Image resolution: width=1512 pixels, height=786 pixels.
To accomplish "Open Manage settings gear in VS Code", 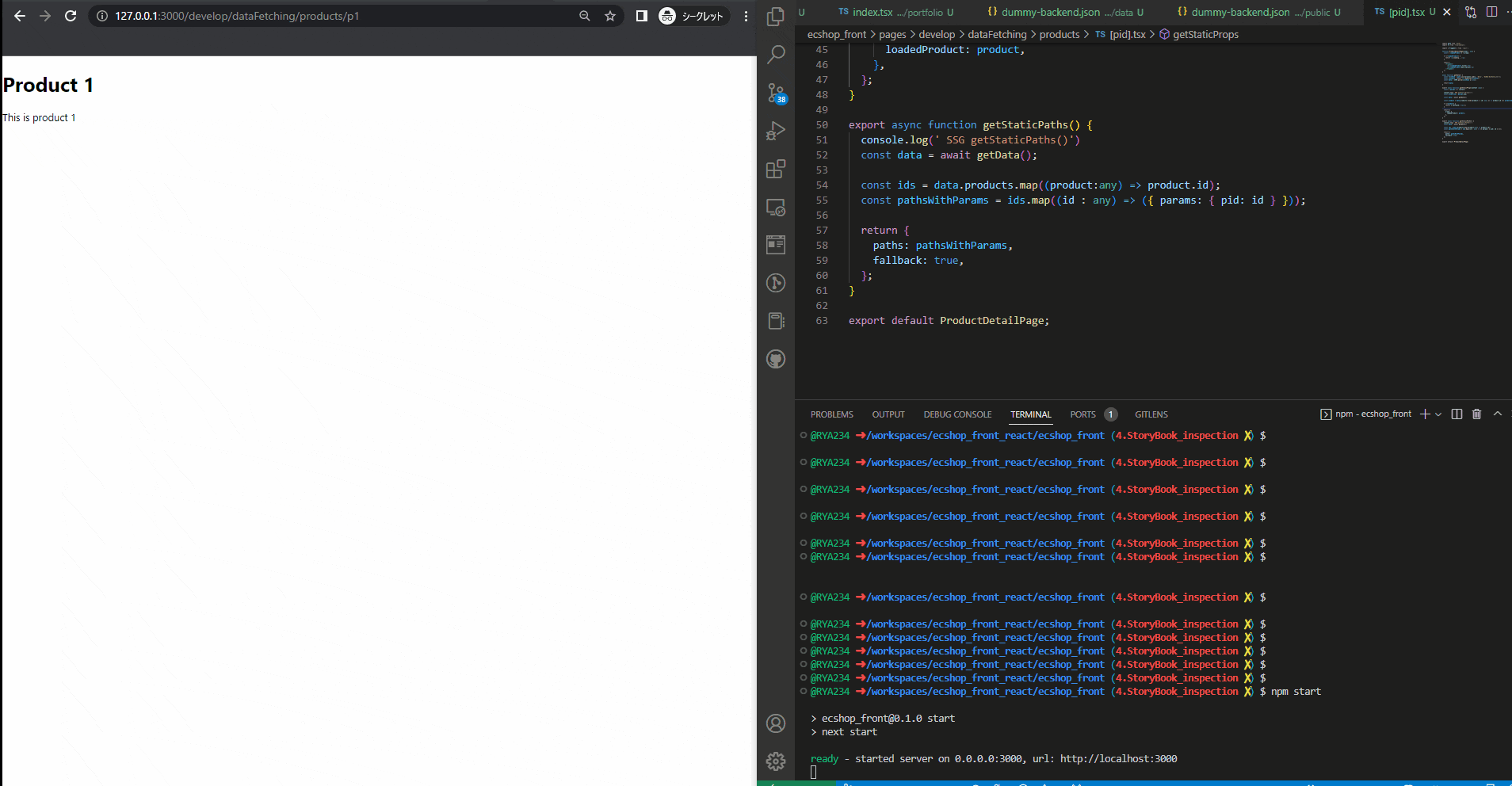I will tap(776, 761).
